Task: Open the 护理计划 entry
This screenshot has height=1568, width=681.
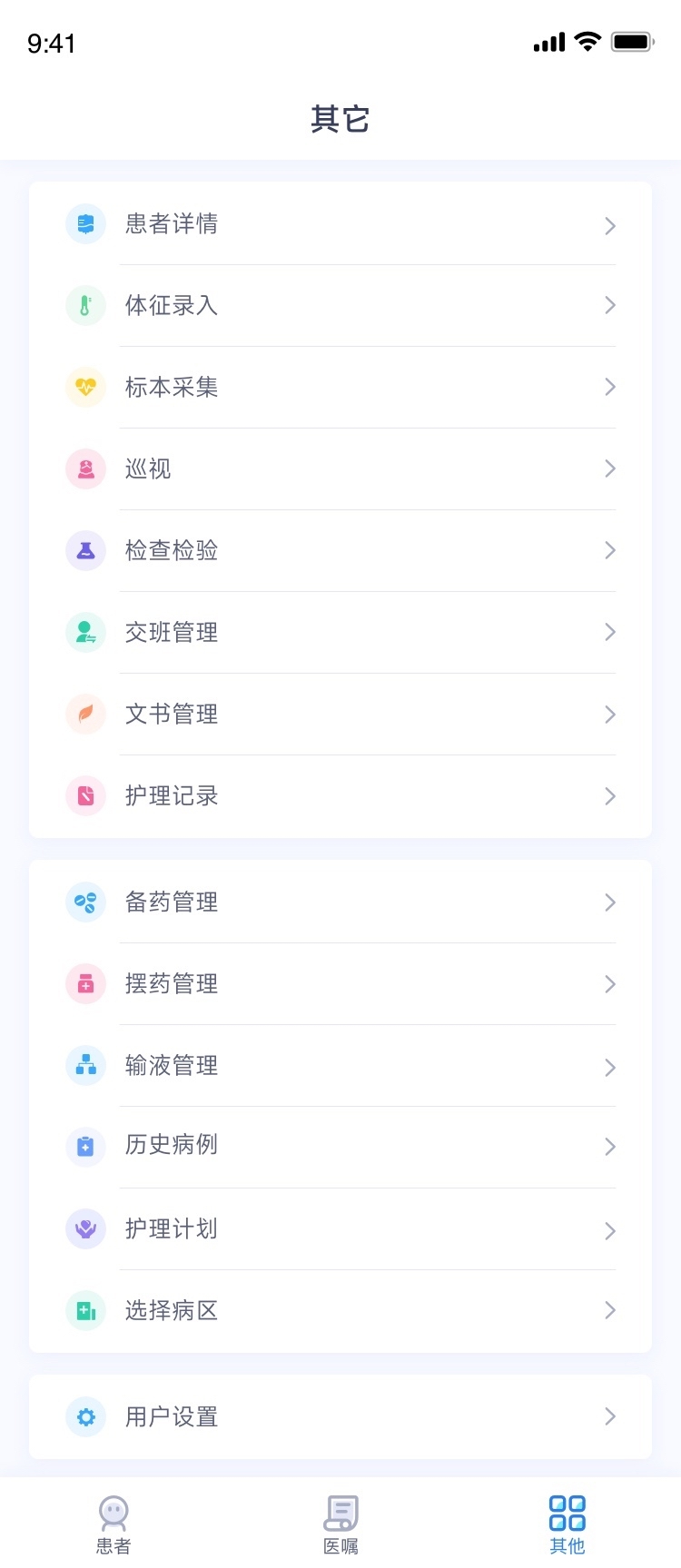Action: pyautogui.click(x=340, y=1229)
